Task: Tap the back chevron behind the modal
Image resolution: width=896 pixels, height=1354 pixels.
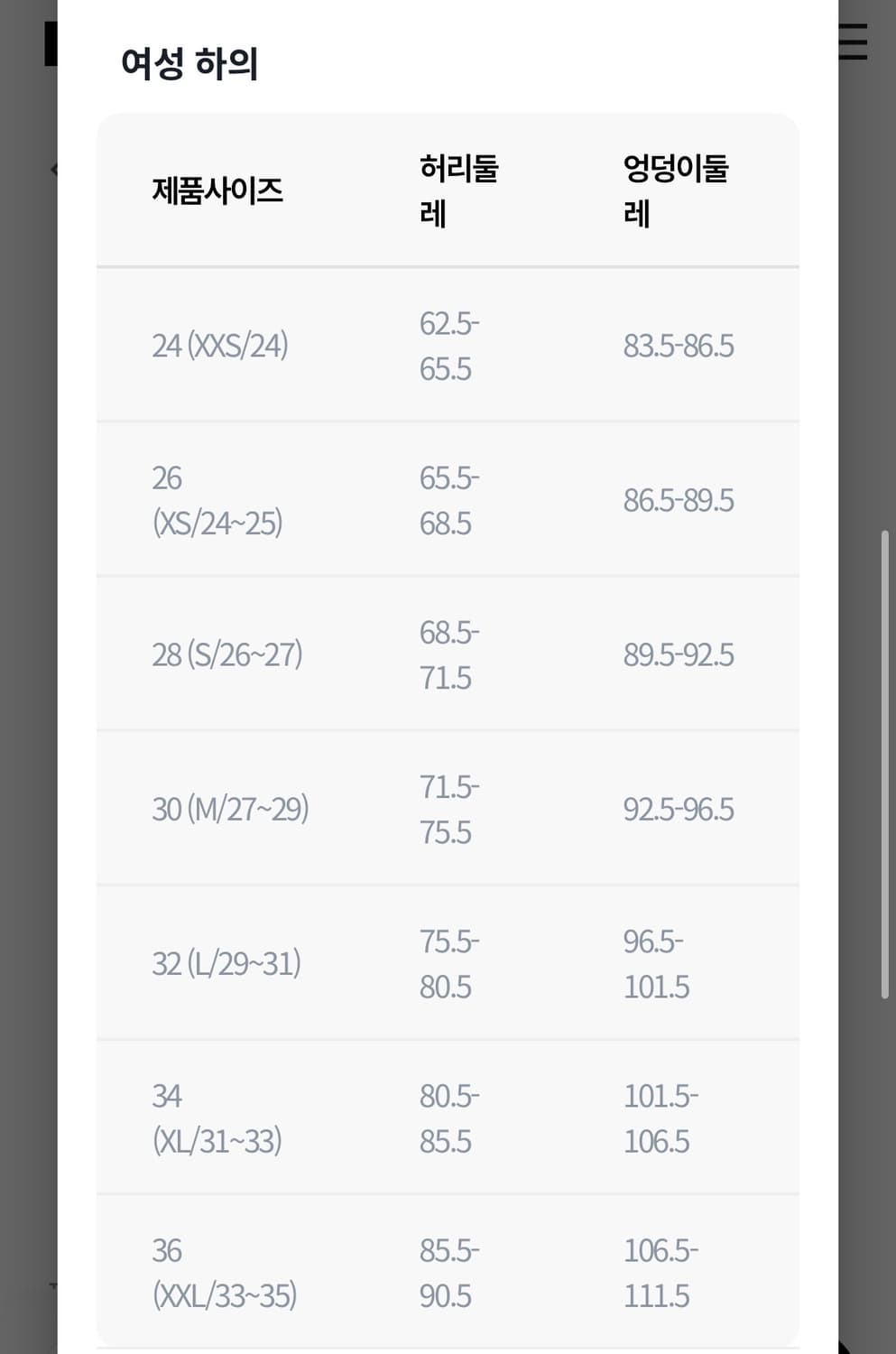Action: pyautogui.click(x=54, y=169)
